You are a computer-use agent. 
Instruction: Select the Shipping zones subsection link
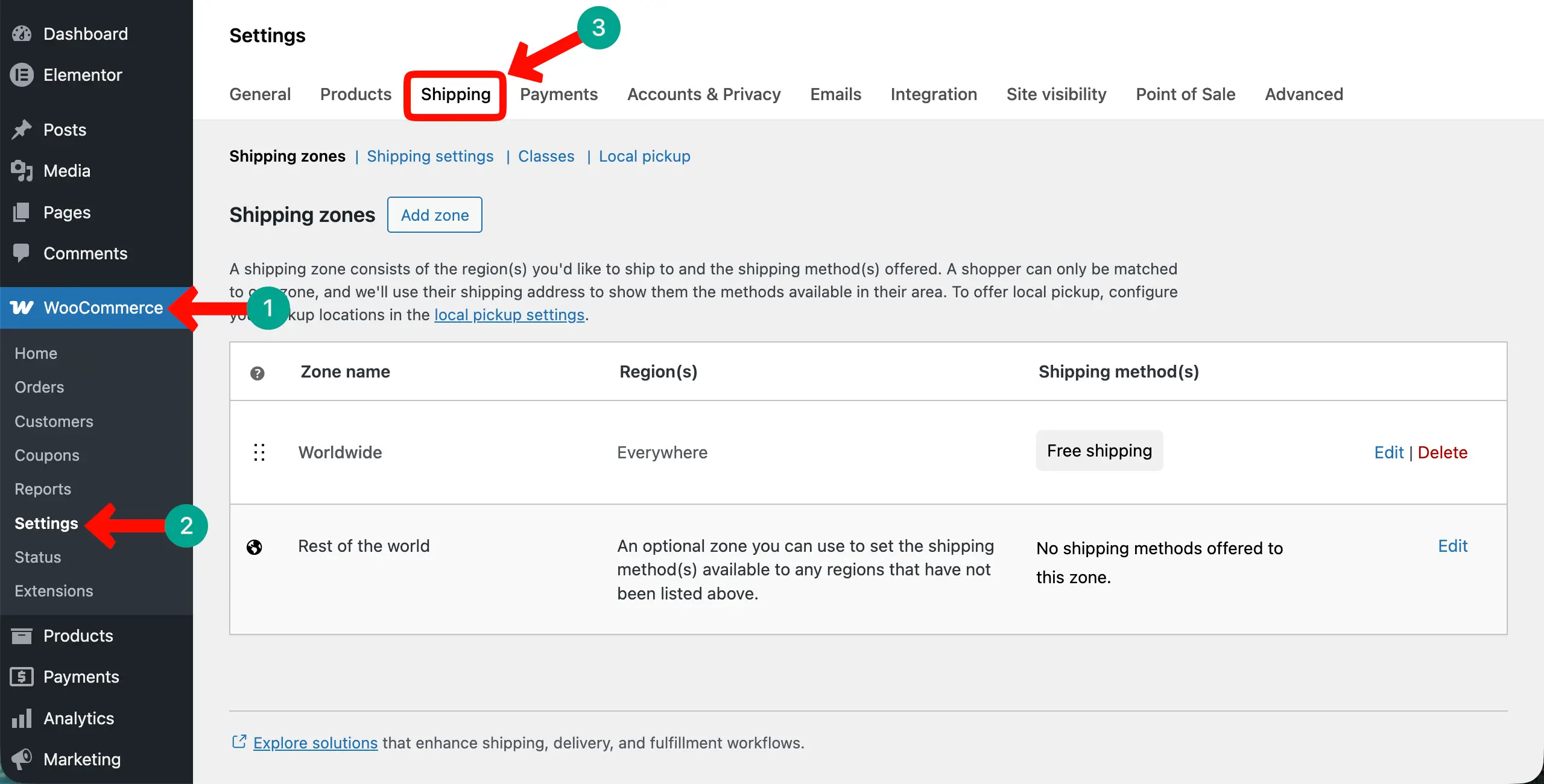287,156
